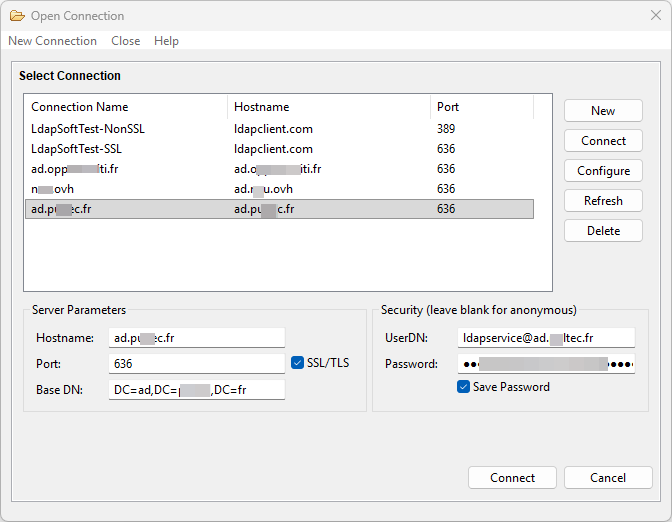Open the Help menu

[x=166, y=41]
